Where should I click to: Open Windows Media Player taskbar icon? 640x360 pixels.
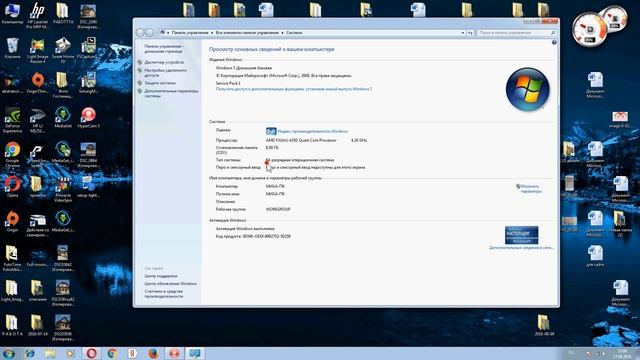[71, 353]
